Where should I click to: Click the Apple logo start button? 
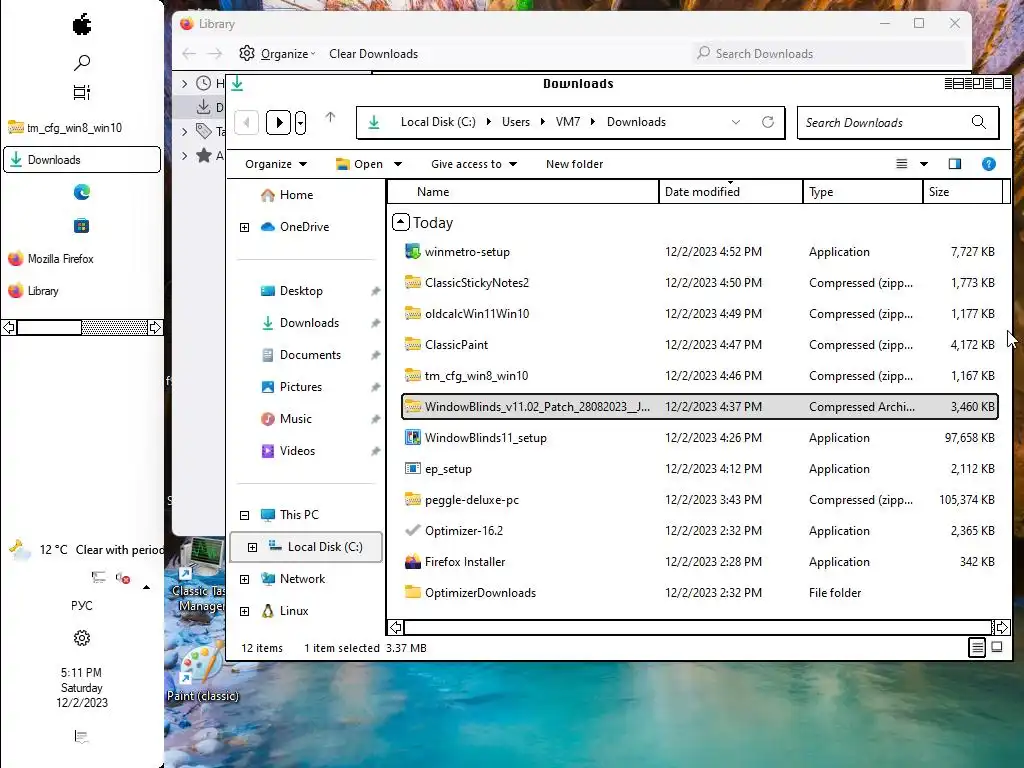pyautogui.click(x=82, y=25)
